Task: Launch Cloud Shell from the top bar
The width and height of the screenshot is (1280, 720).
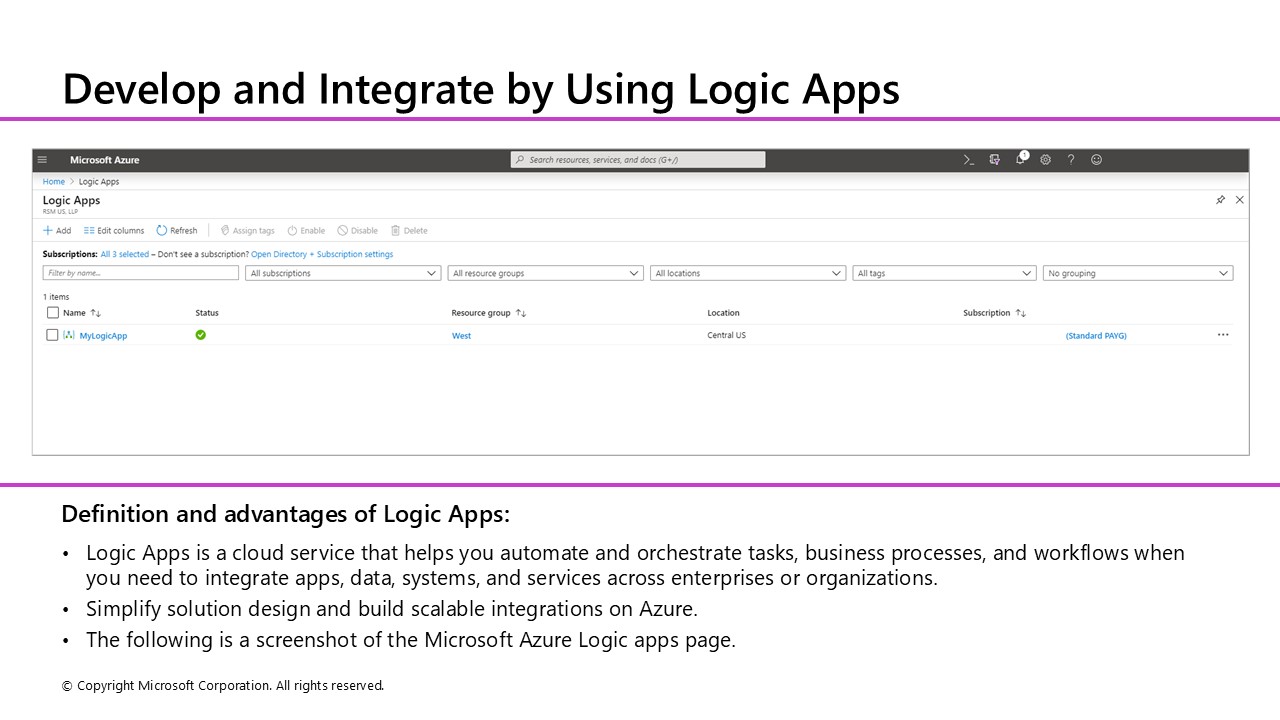Action: point(968,160)
